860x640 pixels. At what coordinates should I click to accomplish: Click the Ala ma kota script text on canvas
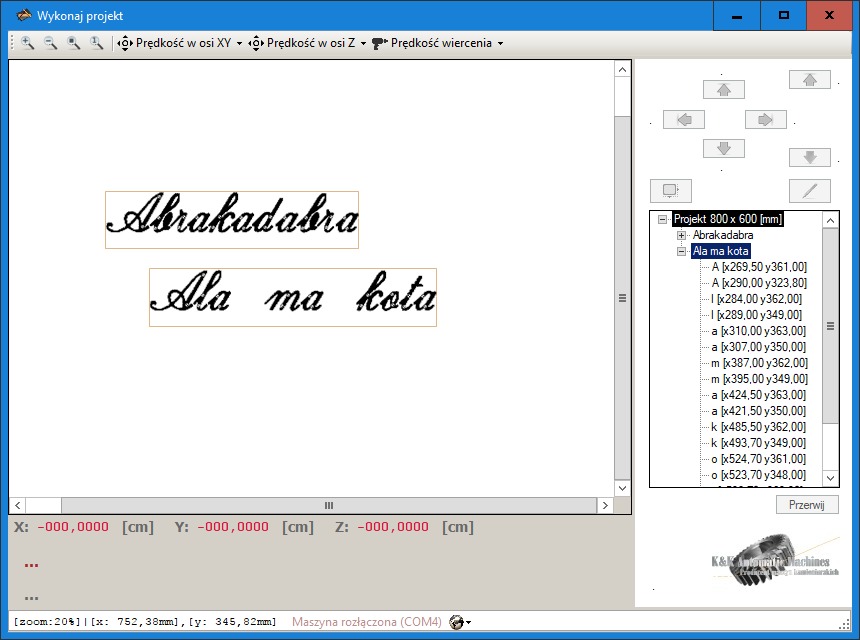click(x=293, y=297)
